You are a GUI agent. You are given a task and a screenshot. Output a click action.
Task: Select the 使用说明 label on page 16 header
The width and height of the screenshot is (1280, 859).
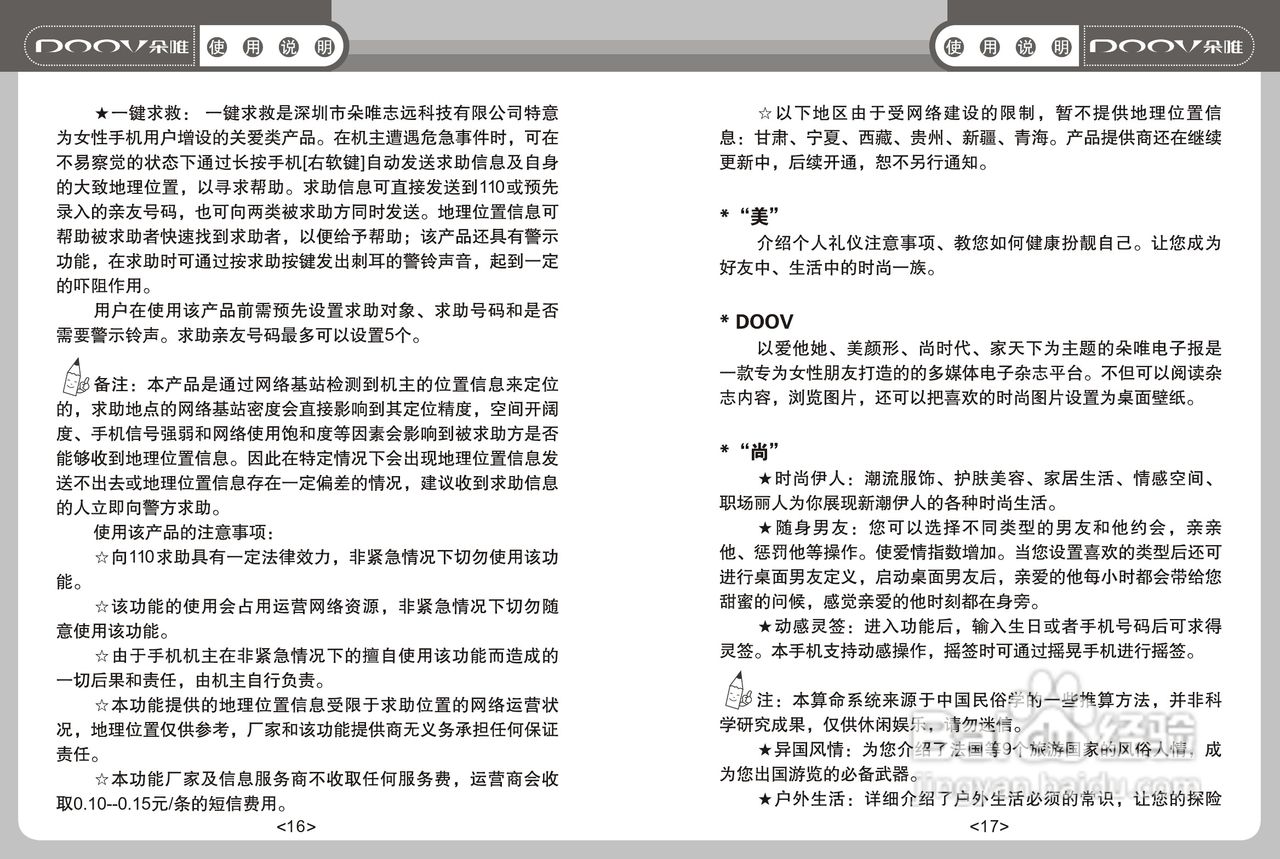(270, 47)
